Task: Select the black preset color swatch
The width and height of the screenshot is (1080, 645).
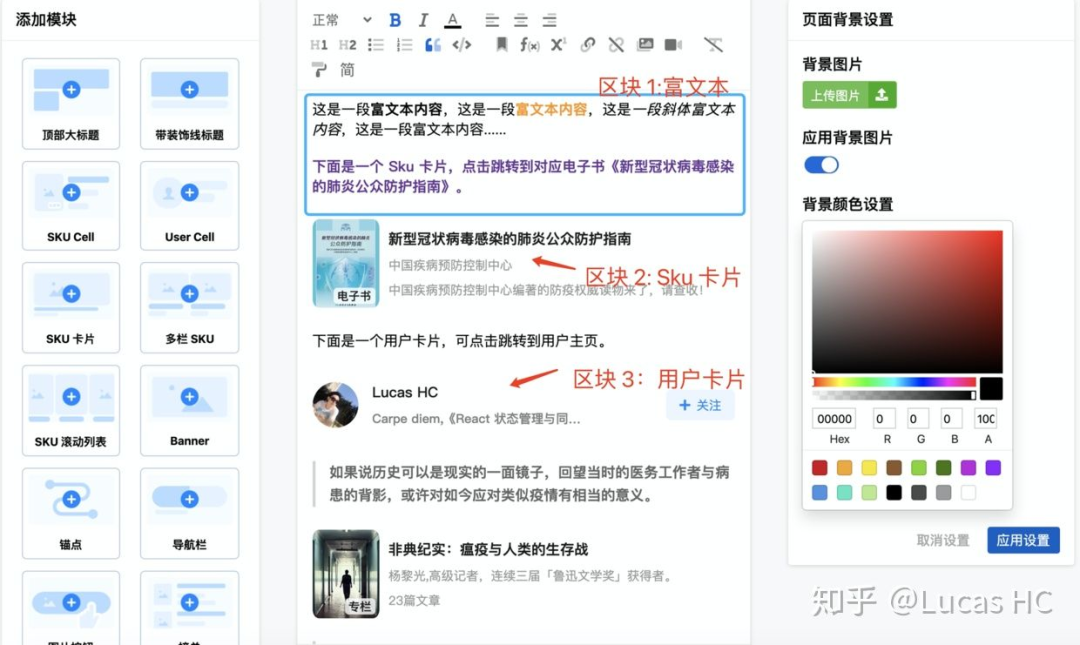Action: point(894,493)
